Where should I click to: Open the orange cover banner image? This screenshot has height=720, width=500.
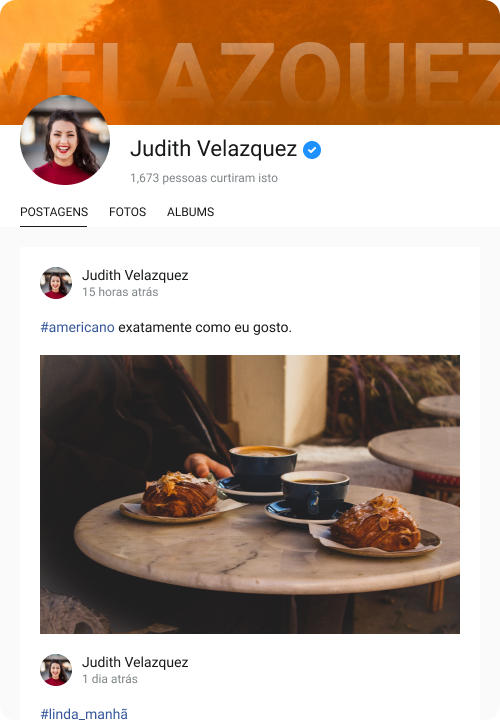(250, 62)
